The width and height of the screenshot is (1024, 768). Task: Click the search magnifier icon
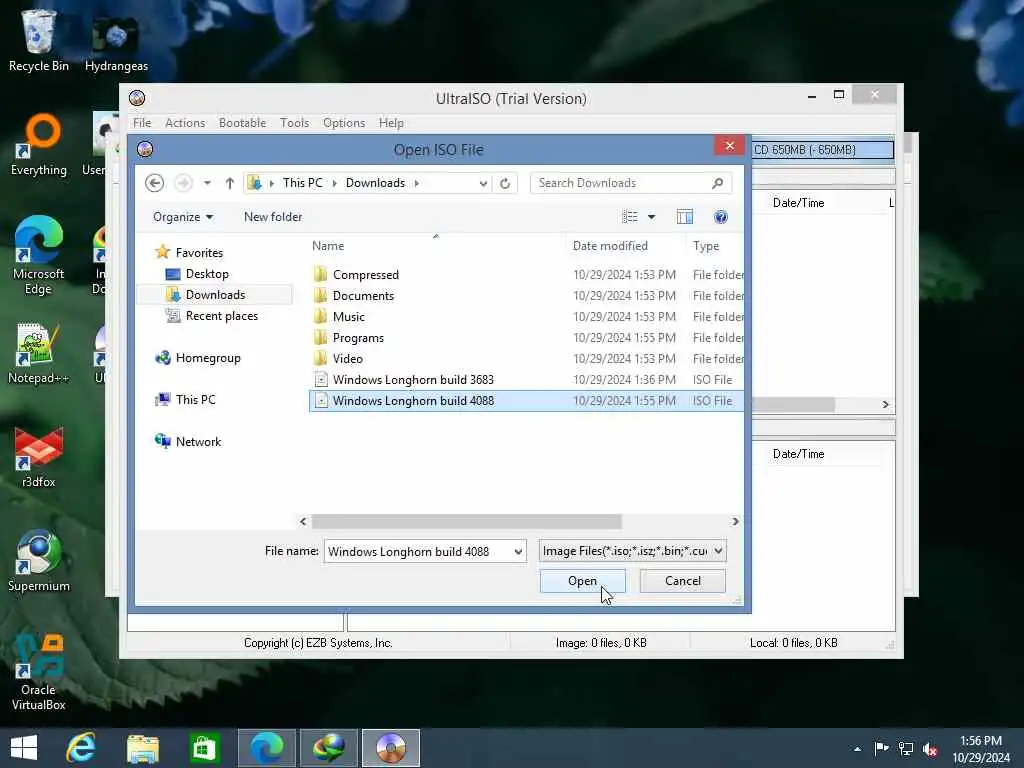click(x=717, y=183)
